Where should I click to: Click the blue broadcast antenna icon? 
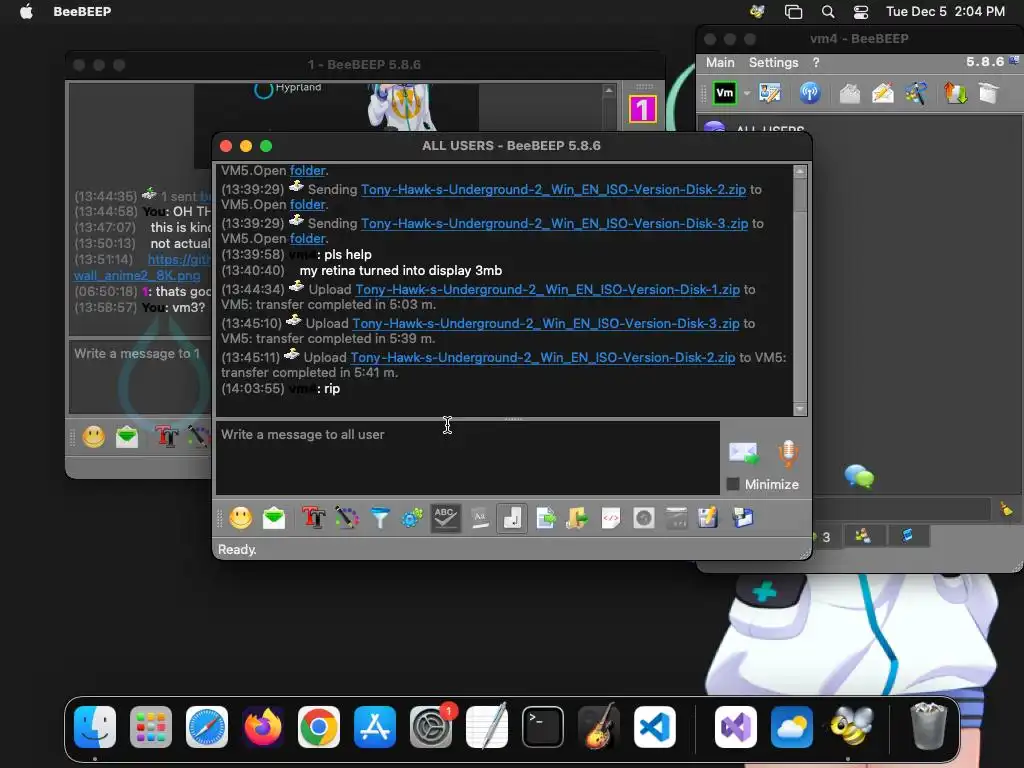tap(810, 93)
